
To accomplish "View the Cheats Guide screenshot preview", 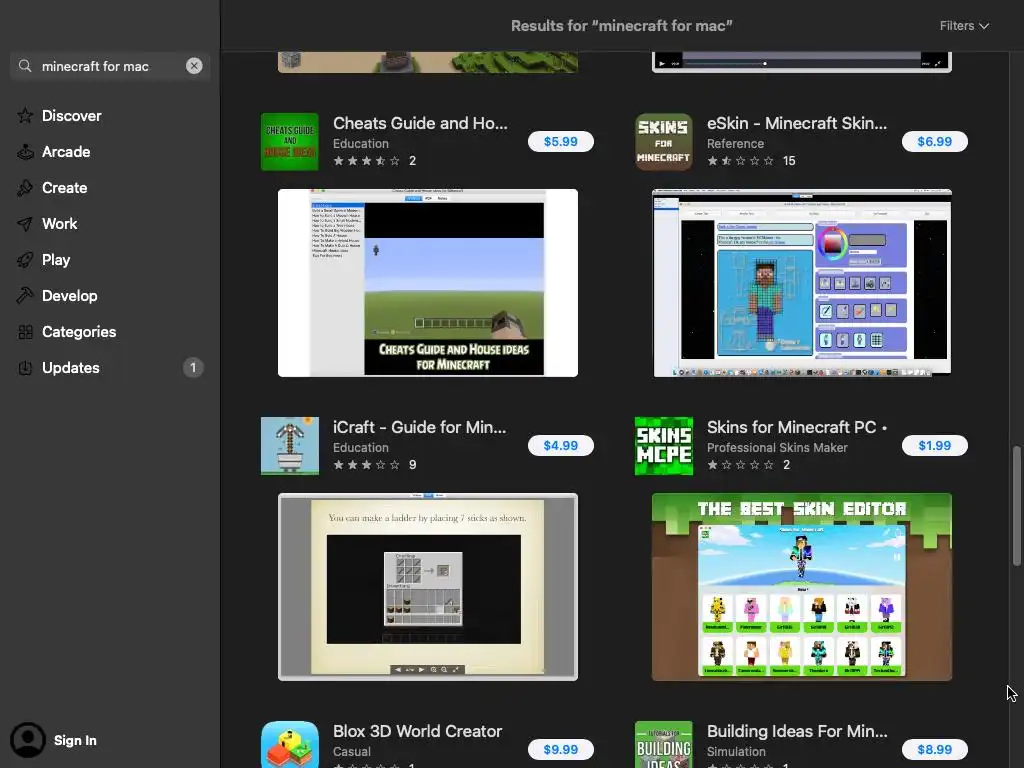I will coord(428,283).
